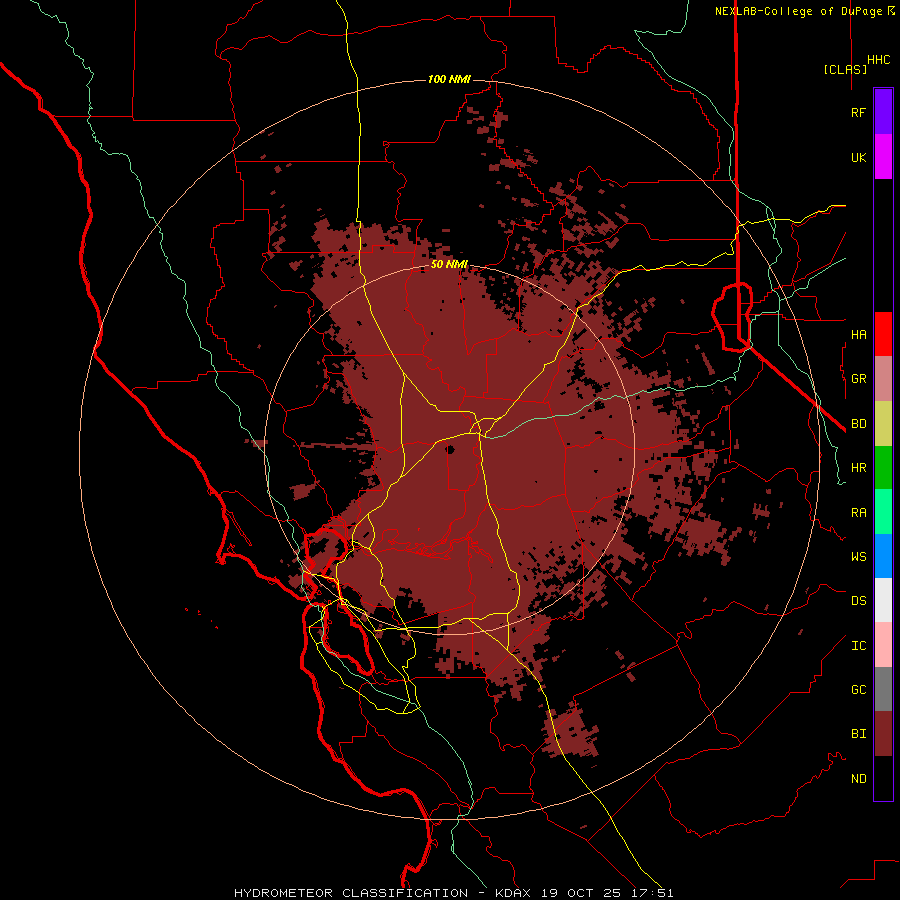The width and height of the screenshot is (900, 900).
Task: Click the UK legend label
Action: pyautogui.click(x=858, y=157)
